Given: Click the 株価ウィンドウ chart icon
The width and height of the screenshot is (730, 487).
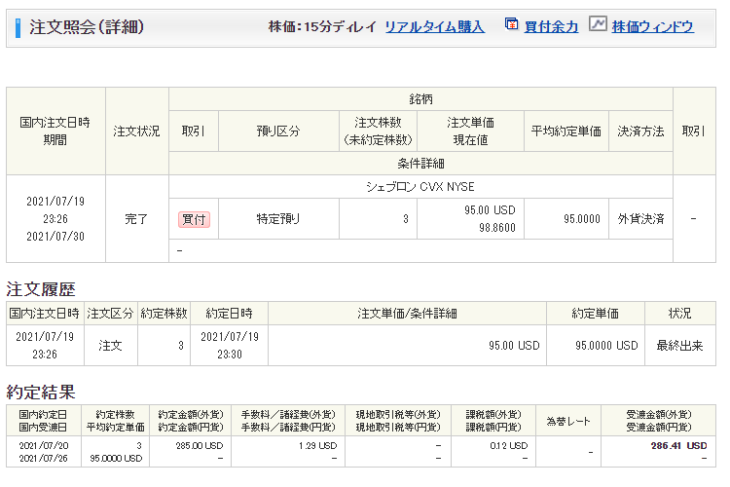Looking at the screenshot, I should pos(598,25).
